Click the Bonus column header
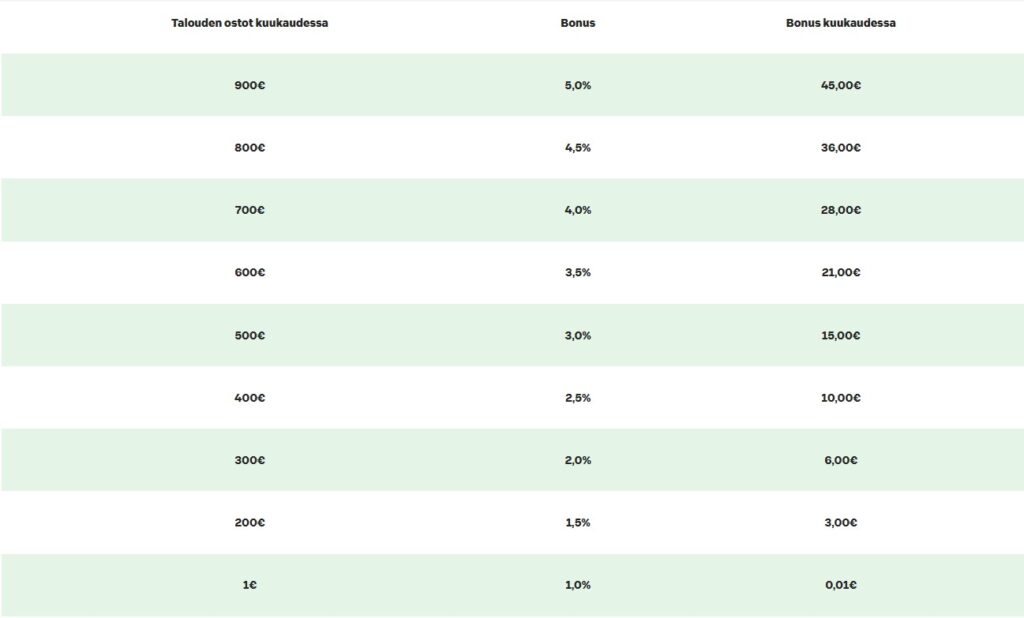Screen dimensions: 1024x618 pyautogui.click(x=578, y=23)
